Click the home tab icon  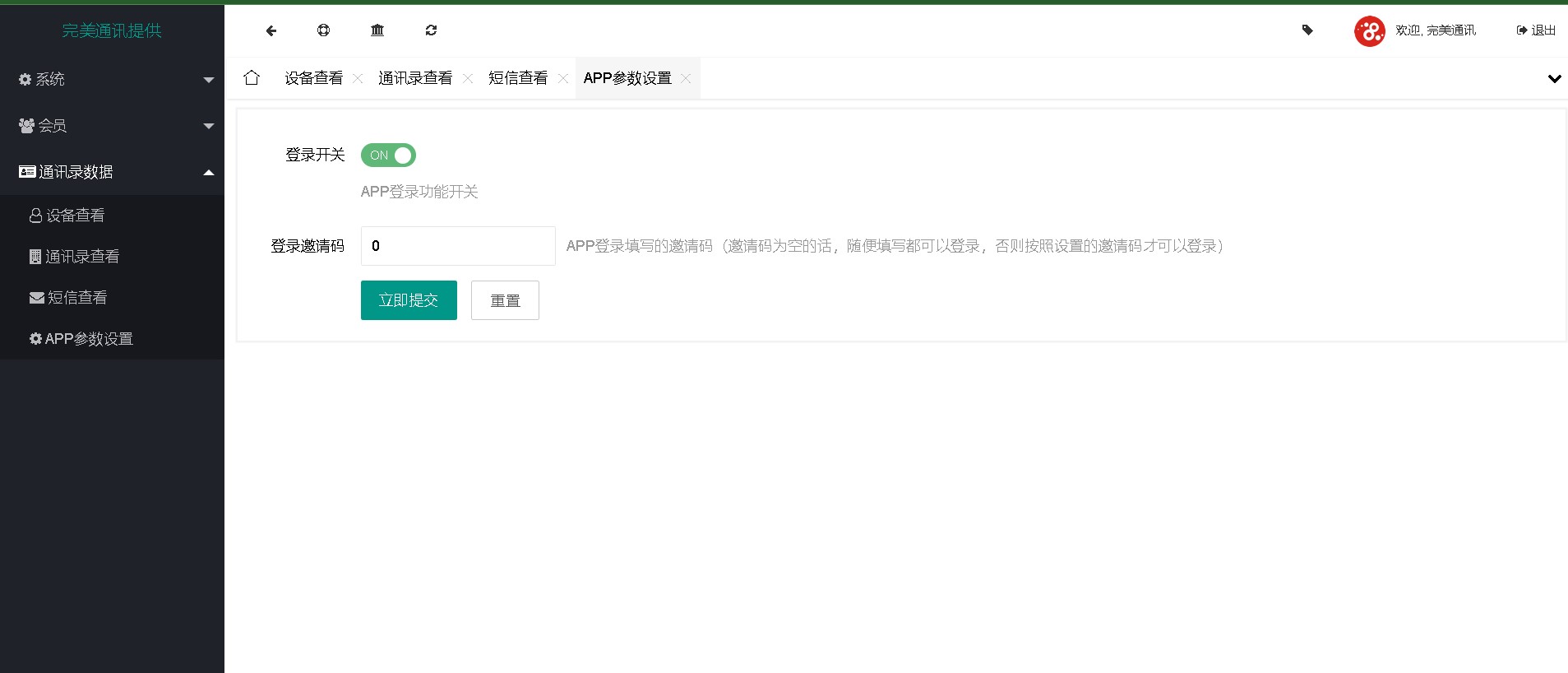(x=252, y=77)
